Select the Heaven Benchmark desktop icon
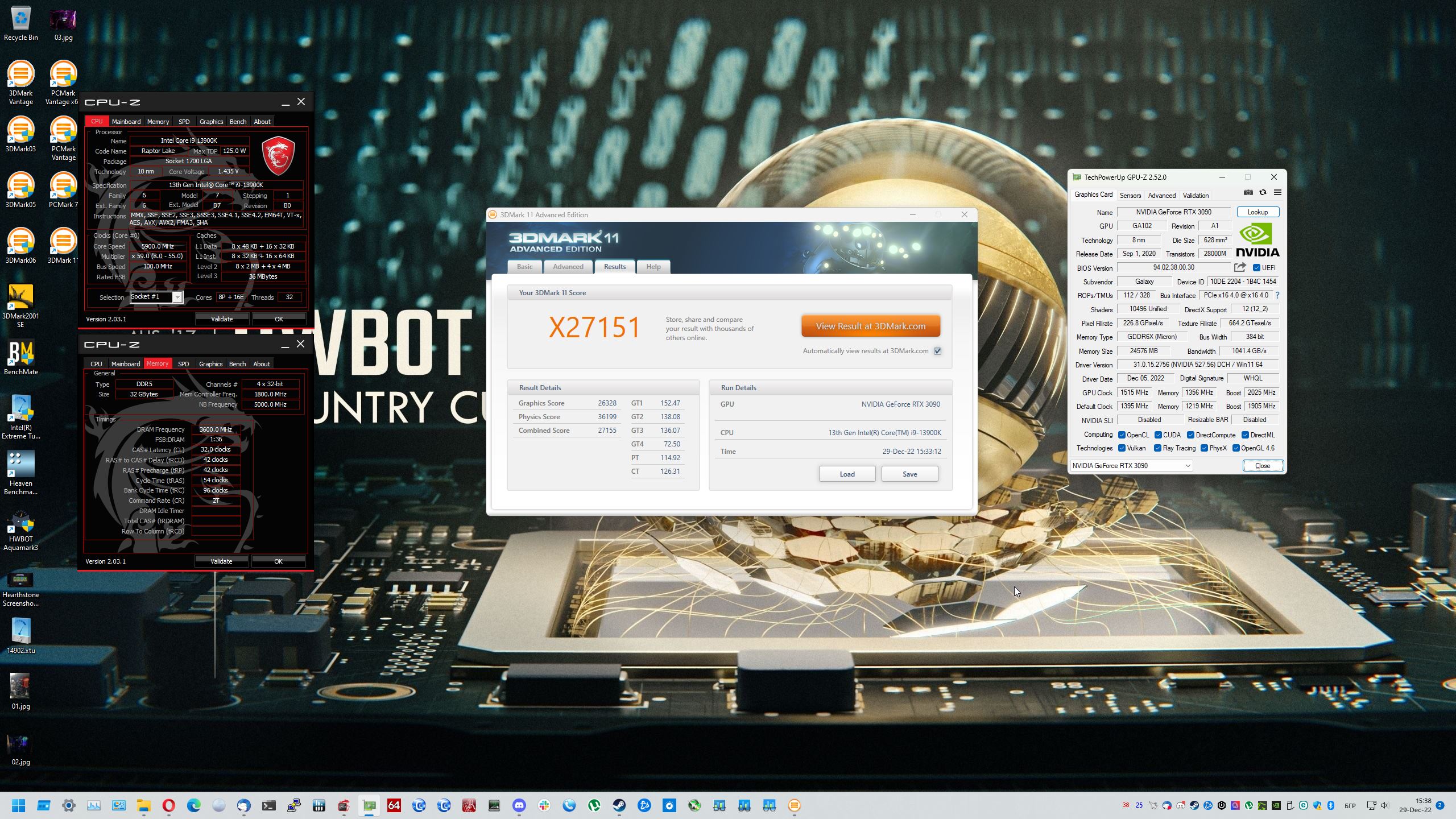This screenshot has width=1456, height=819. (x=21, y=473)
